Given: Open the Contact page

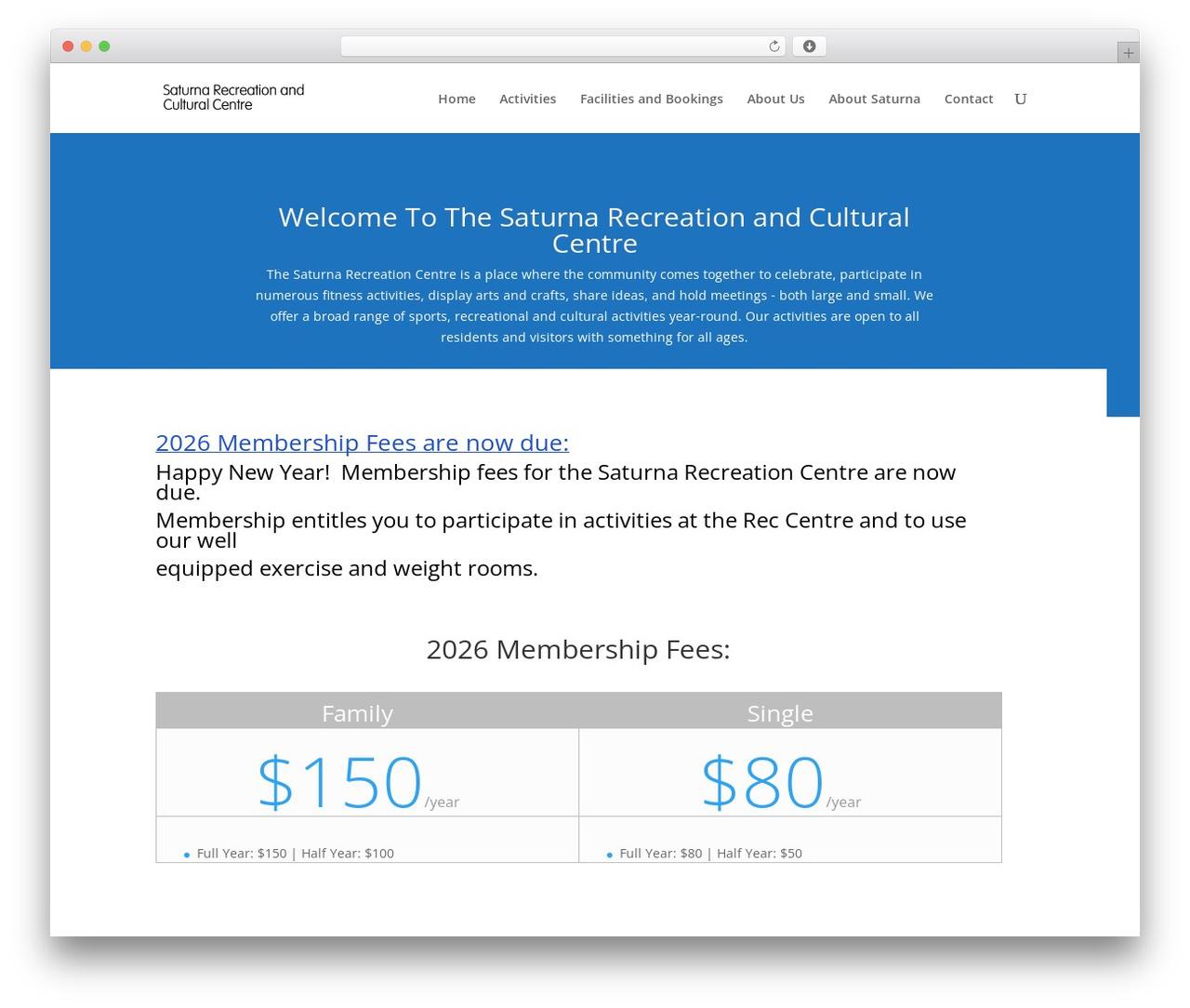Looking at the screenshot, I should tap(968, 99).
